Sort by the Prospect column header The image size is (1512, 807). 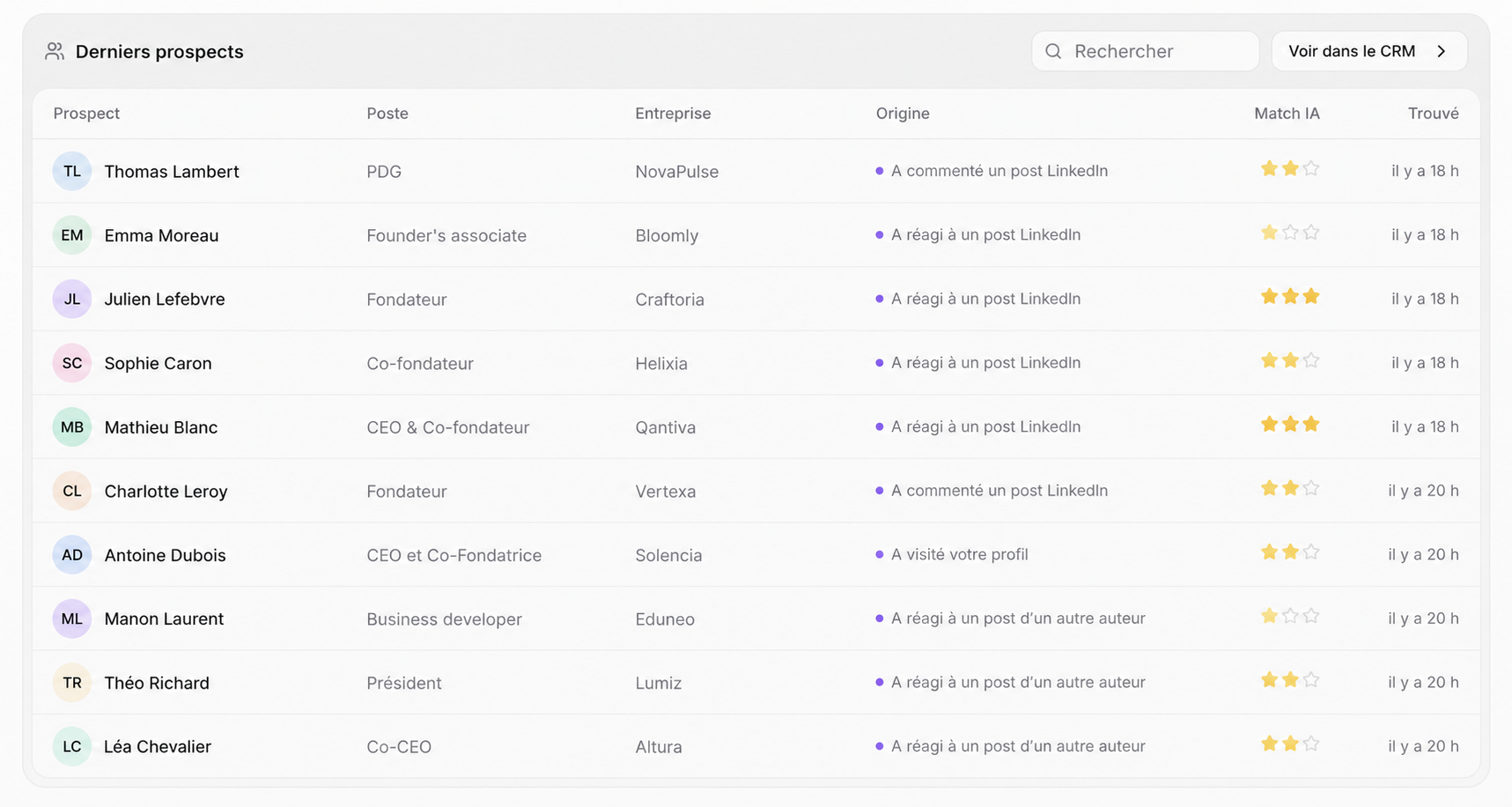click(x=86, y=114)
